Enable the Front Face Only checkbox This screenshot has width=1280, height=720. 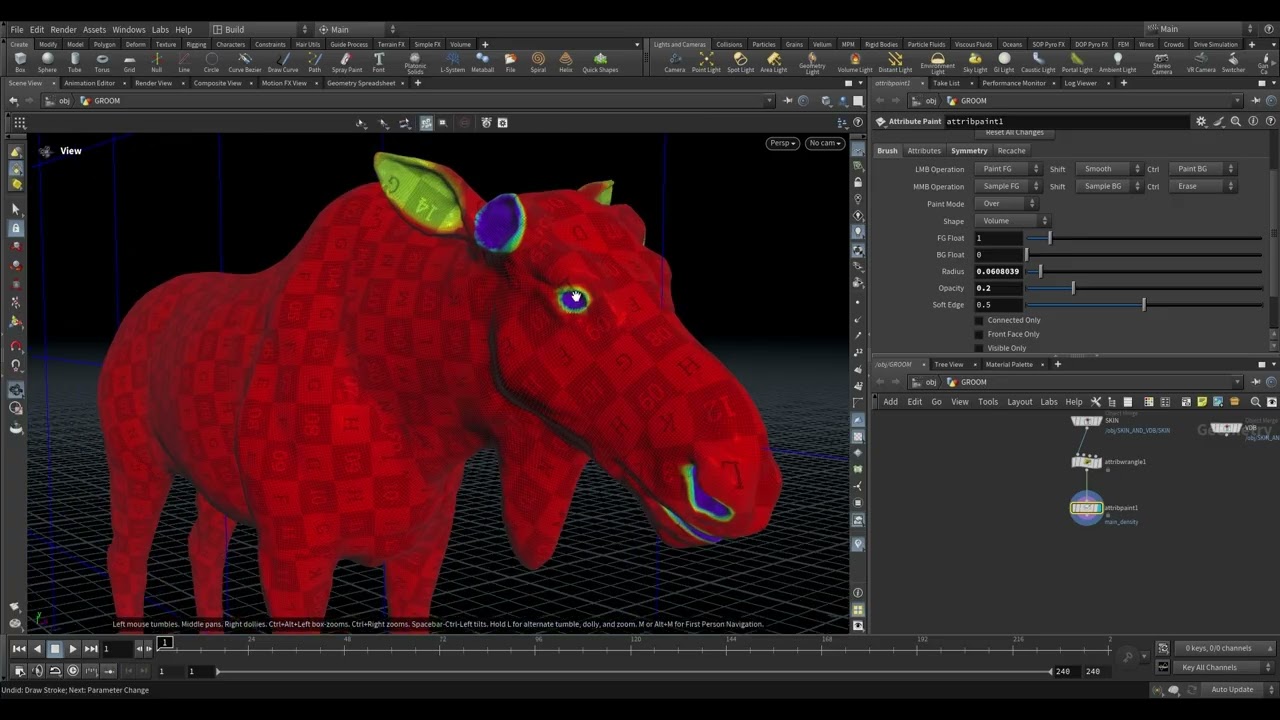[x=979, y=334]
